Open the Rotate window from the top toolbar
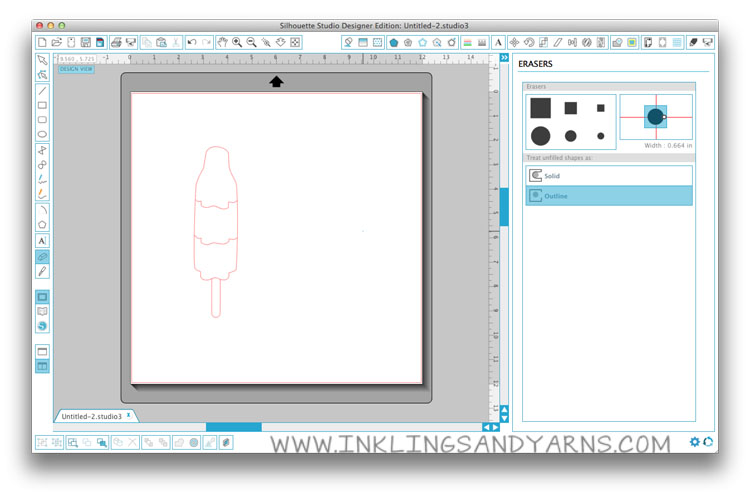This screenshot has height=497, width=750. point(529,43)
